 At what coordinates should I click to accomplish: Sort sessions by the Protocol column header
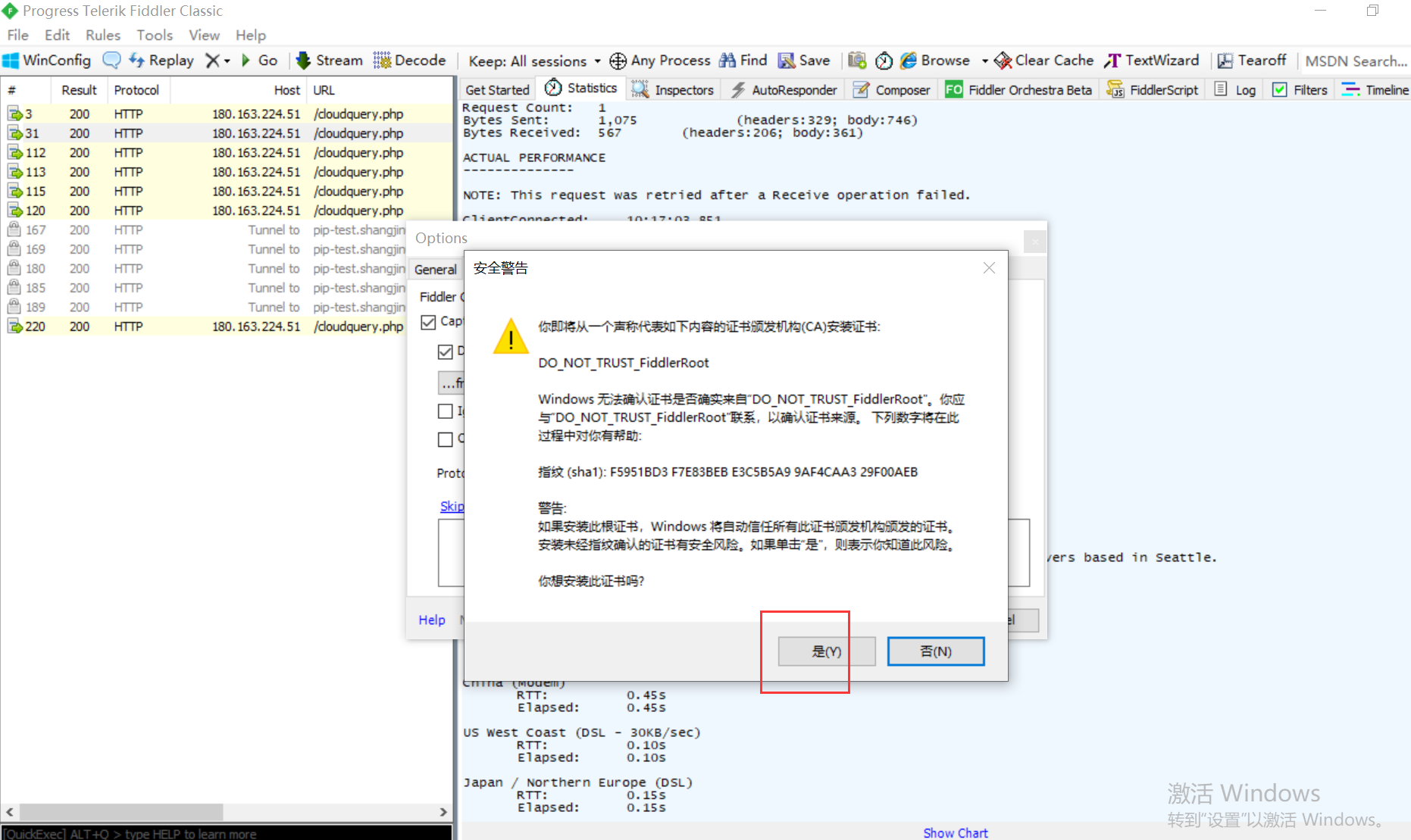[x=136, y=90]
